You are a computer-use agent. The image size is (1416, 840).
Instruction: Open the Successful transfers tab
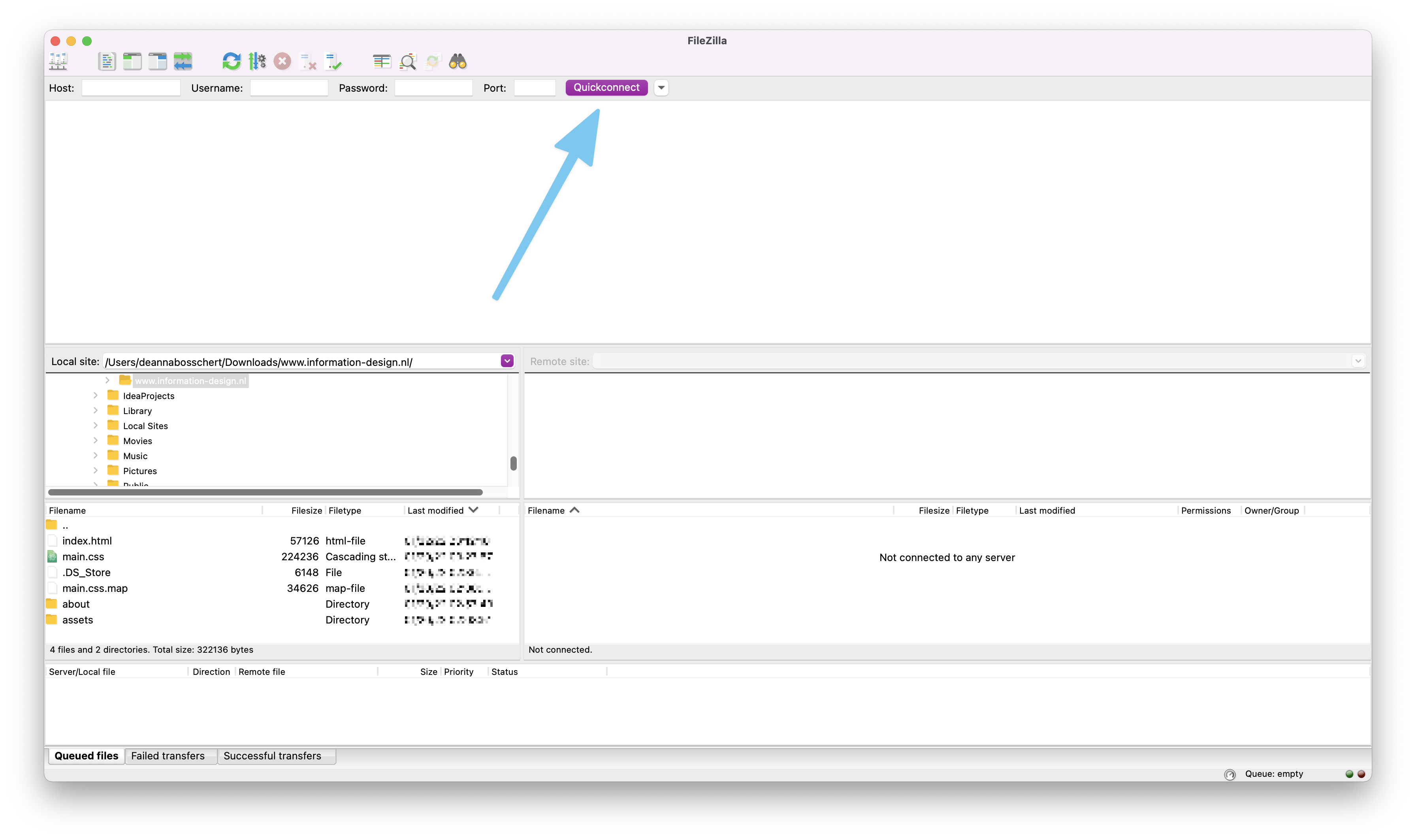click(272, 756)
